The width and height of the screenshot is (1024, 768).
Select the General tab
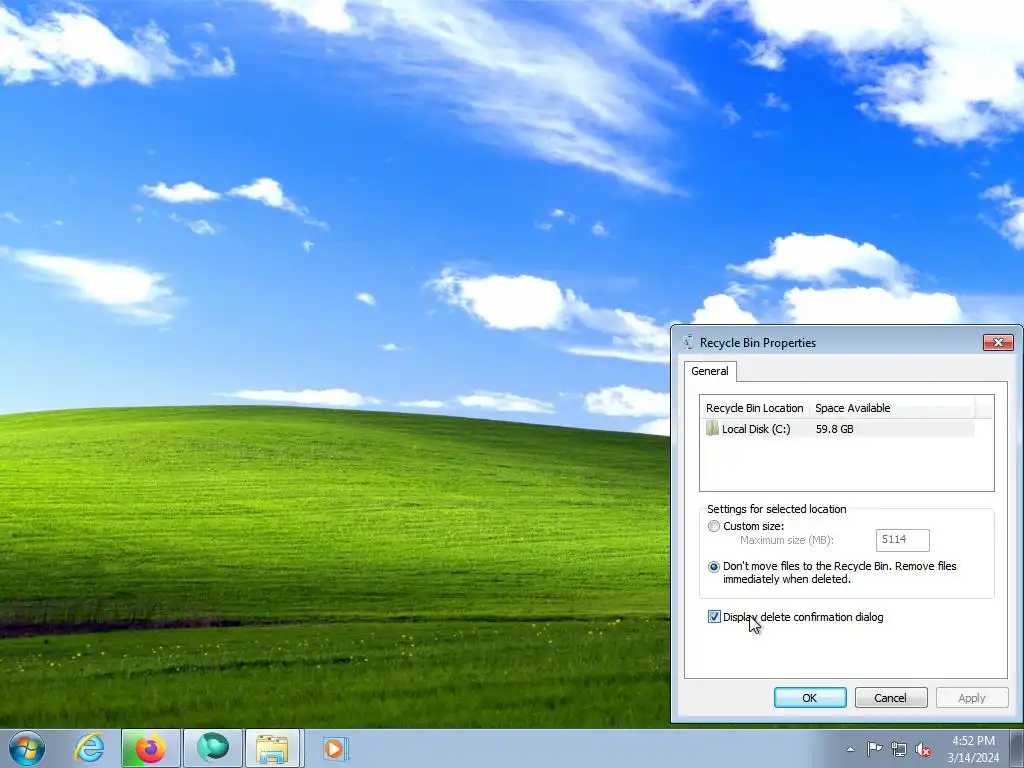tap(710, 371)
